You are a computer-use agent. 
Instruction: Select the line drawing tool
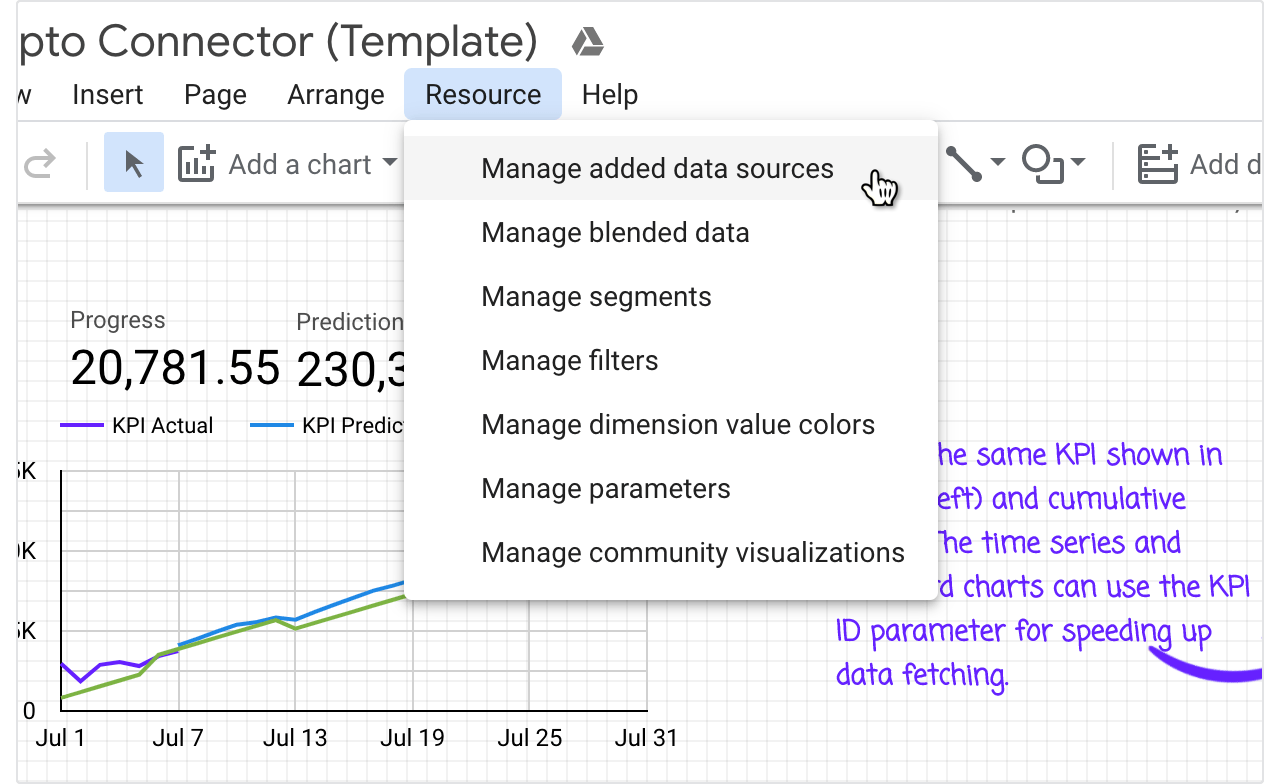(964, 163)
